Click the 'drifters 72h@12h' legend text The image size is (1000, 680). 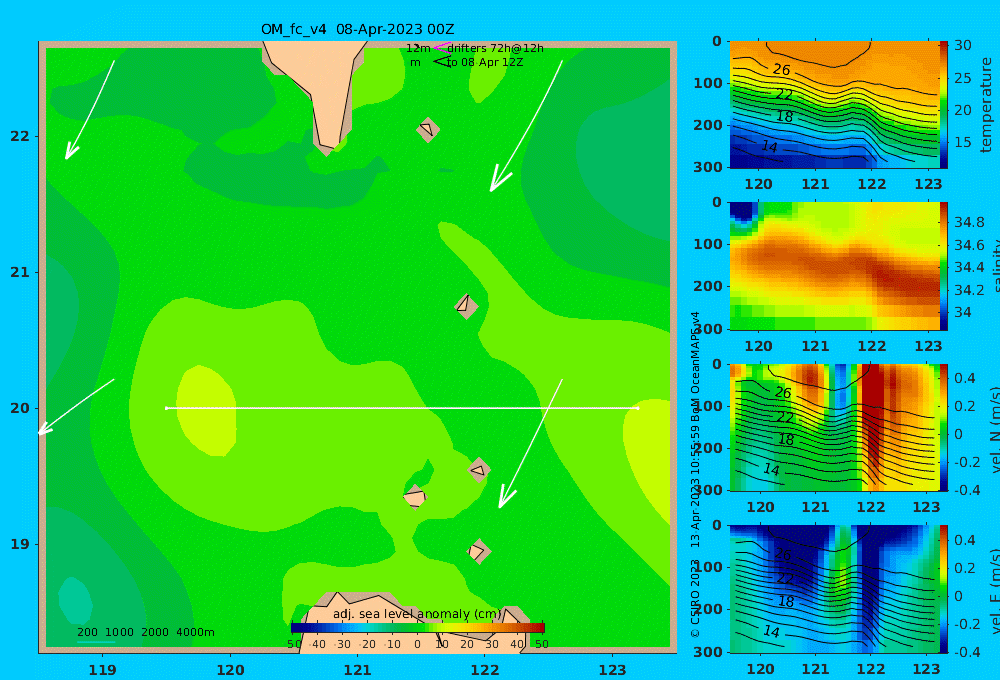495,48
